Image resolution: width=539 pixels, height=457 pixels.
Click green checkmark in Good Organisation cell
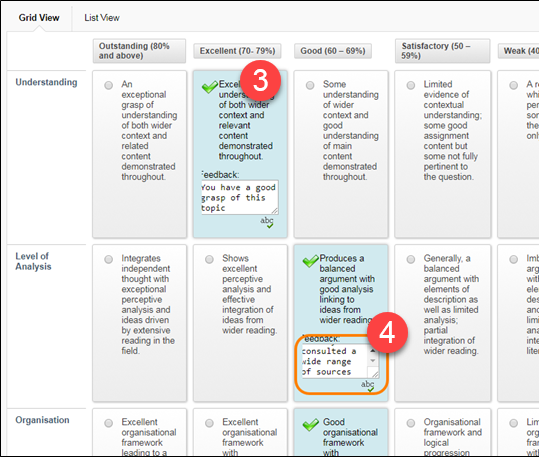pyautogui.click(x=310, y=425)
